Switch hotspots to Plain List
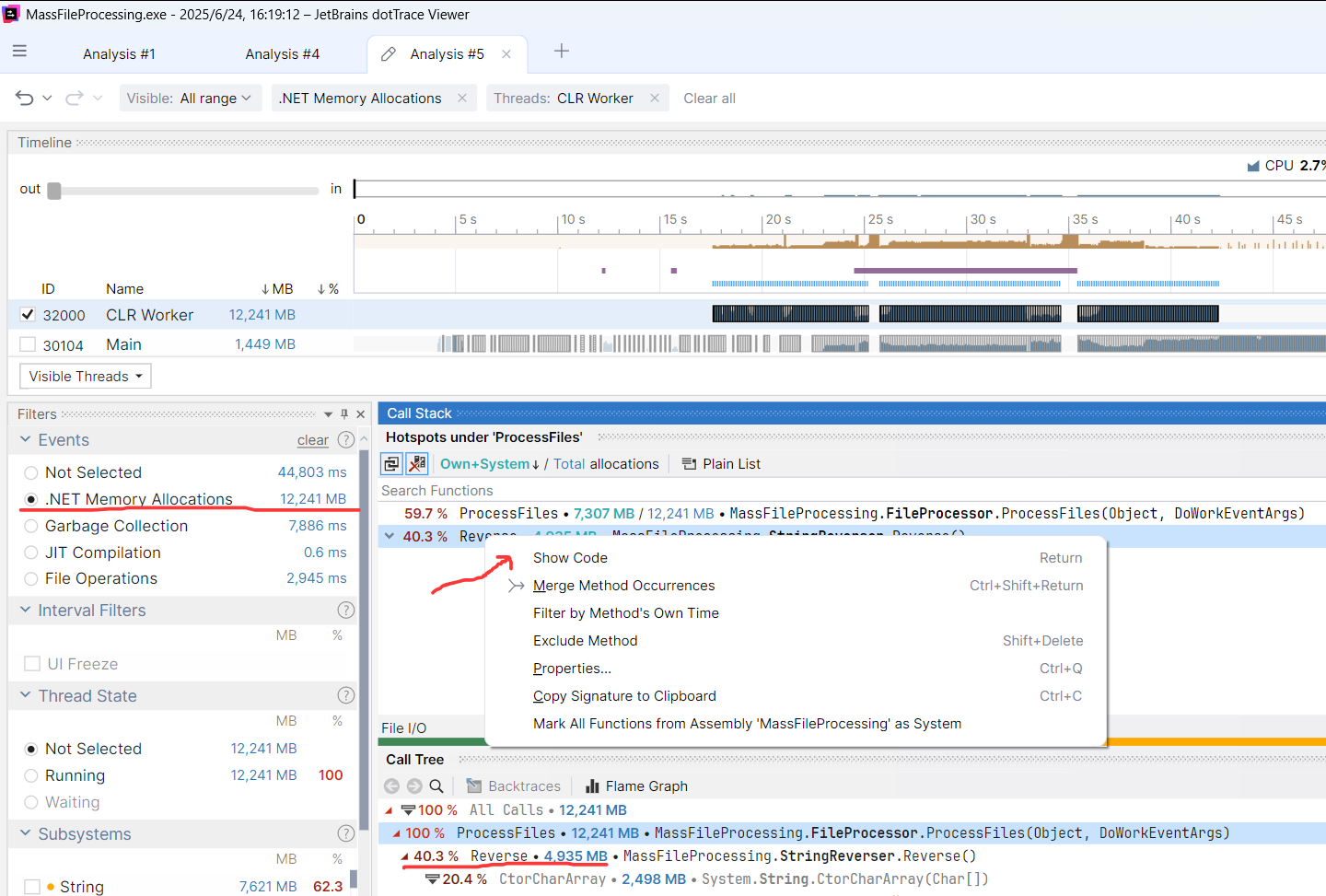The width and height of the screenshot is (1326, 896). 721,464
